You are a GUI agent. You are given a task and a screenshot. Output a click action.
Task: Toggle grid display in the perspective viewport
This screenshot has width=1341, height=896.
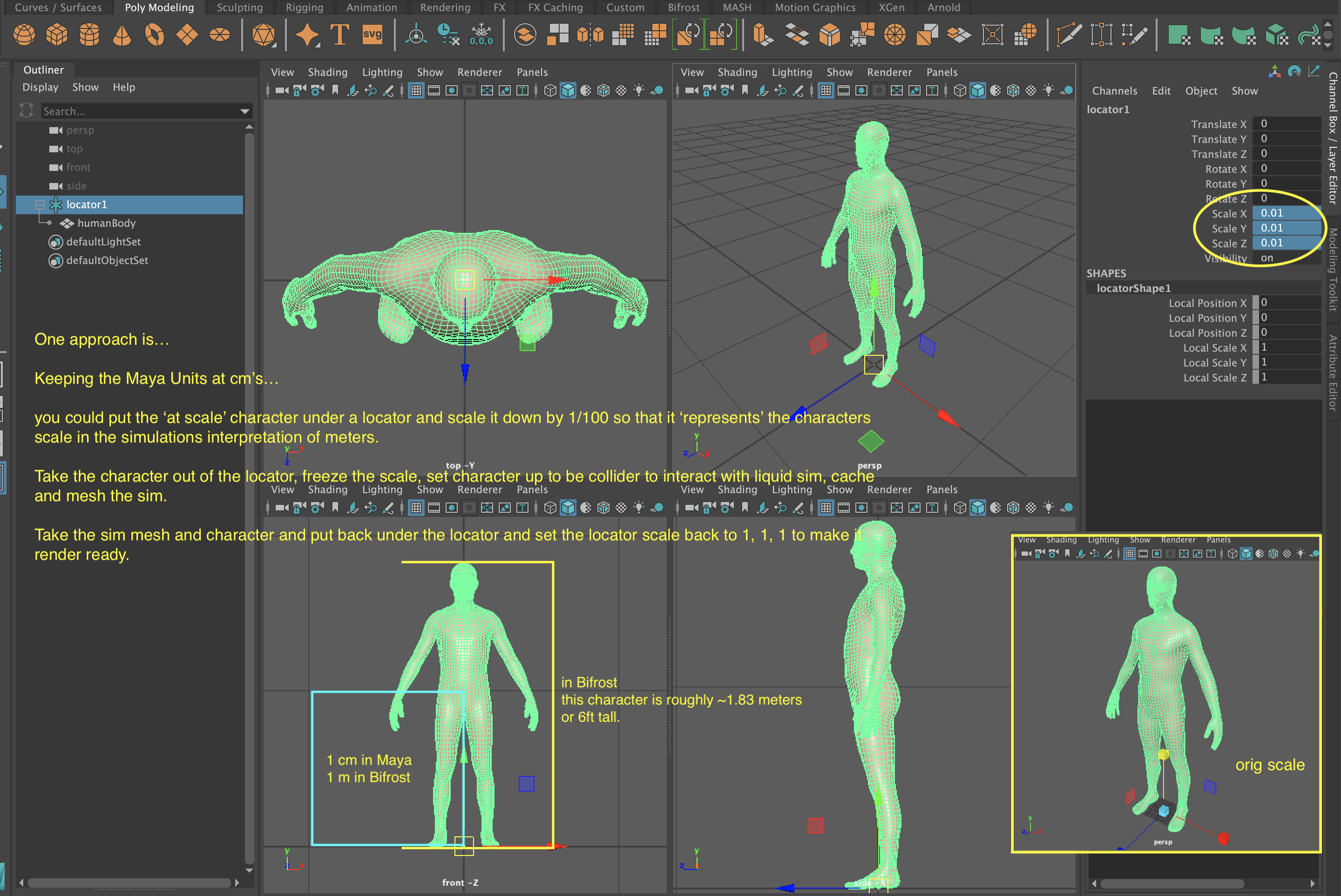(826, 90)
